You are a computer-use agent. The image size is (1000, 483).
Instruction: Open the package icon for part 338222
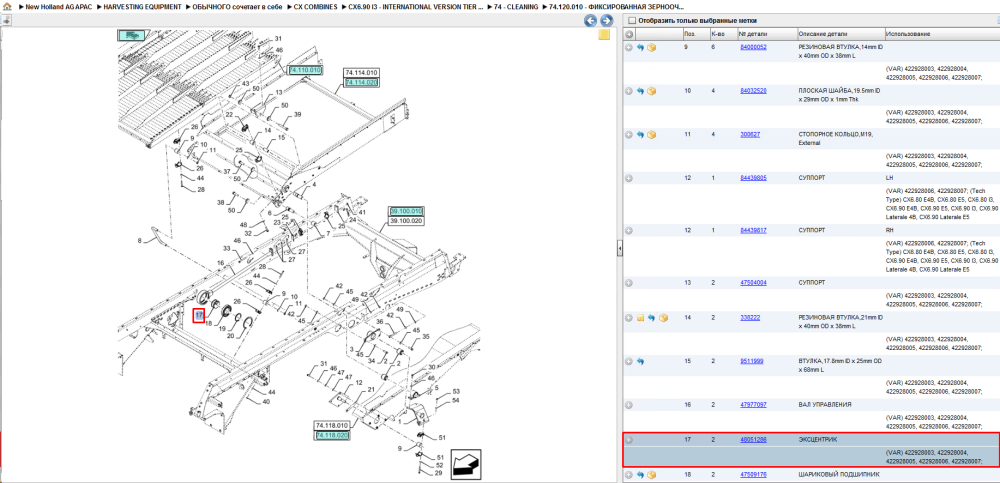click(x=663, y=318)
